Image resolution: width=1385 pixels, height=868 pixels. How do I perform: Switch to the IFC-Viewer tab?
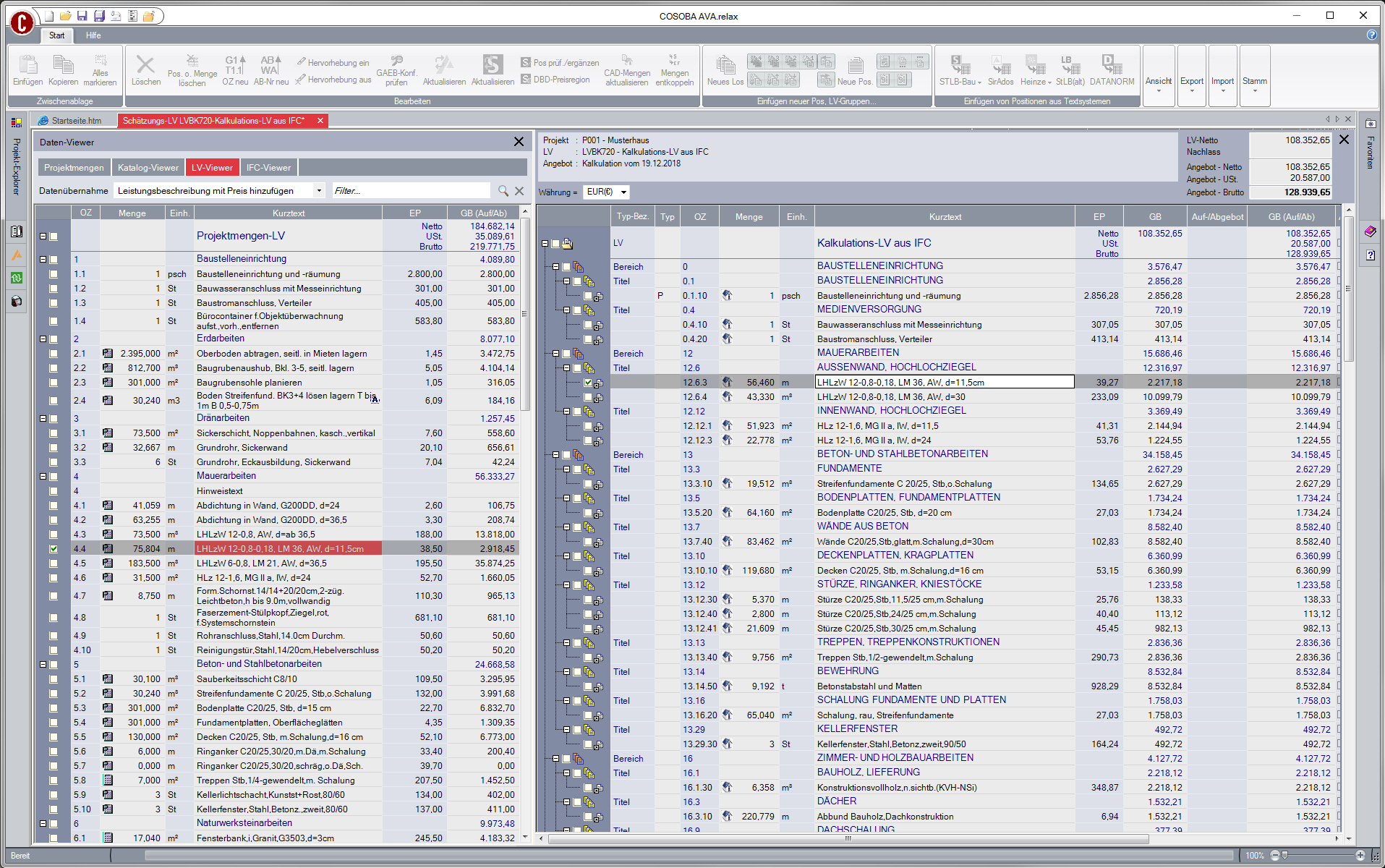(268, 168)
